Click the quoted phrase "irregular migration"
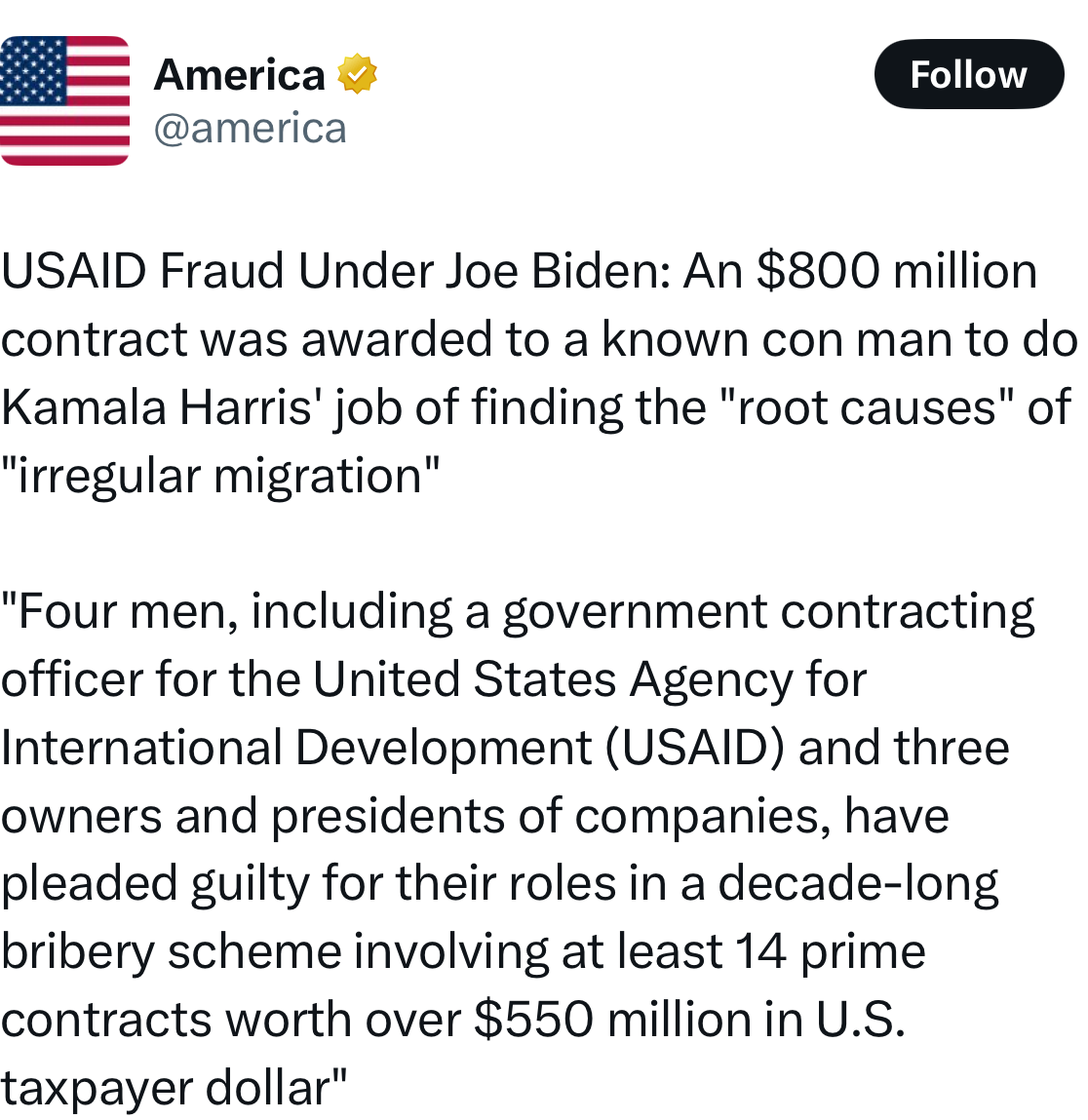Image resolution: width=1088 pixels, height=1120 pixels. coord(220,476)
